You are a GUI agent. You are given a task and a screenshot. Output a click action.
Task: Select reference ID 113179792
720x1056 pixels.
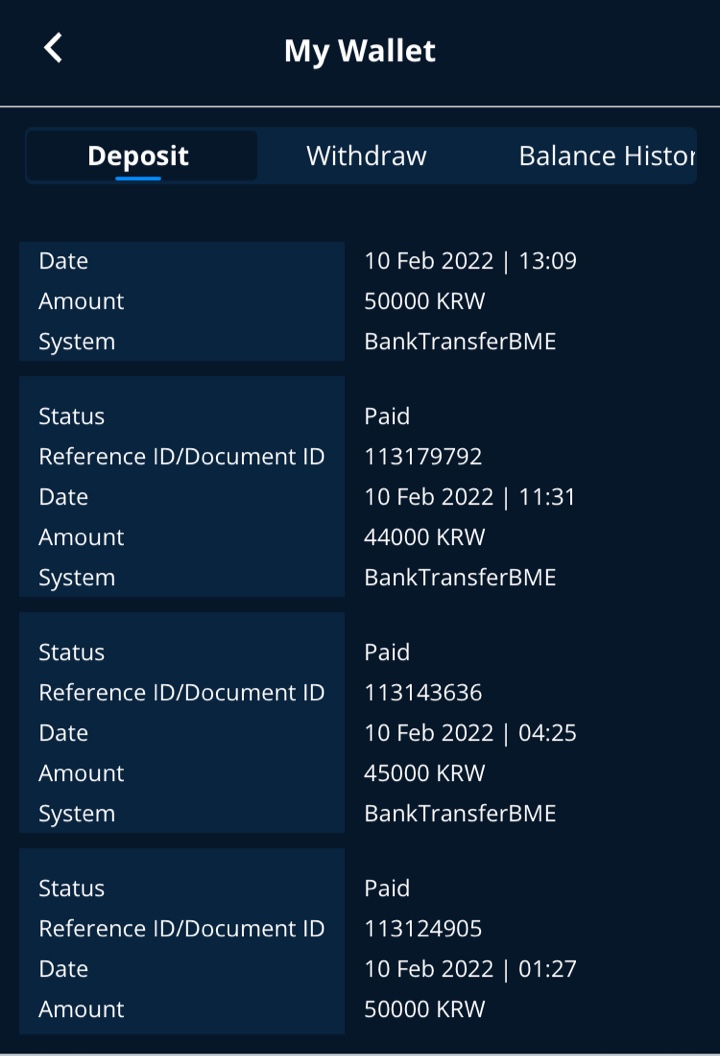click(x=423, y=457)
